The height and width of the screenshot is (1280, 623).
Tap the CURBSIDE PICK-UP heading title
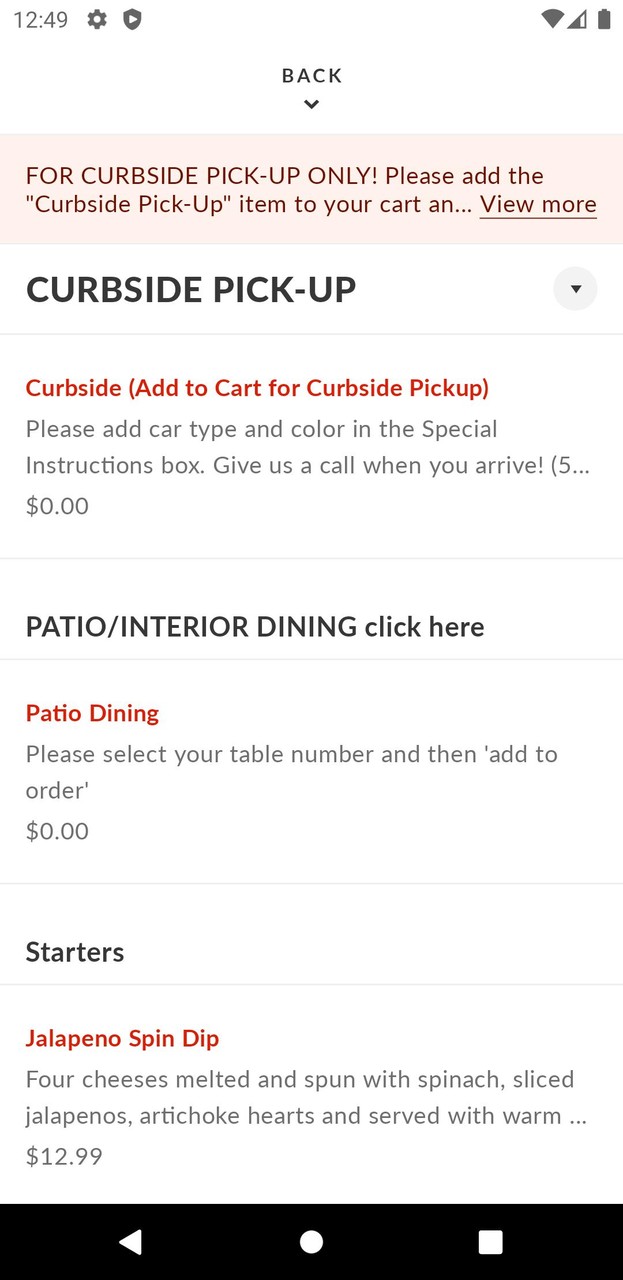click(x=191, y=290)
